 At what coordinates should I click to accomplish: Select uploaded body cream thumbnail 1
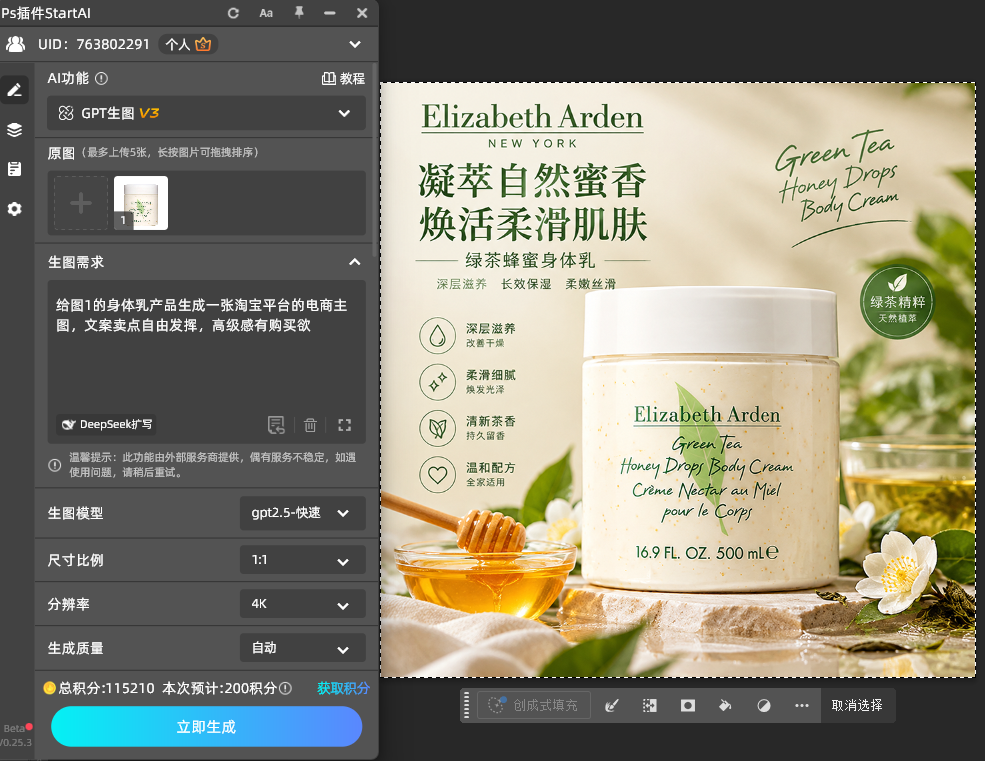141,203
